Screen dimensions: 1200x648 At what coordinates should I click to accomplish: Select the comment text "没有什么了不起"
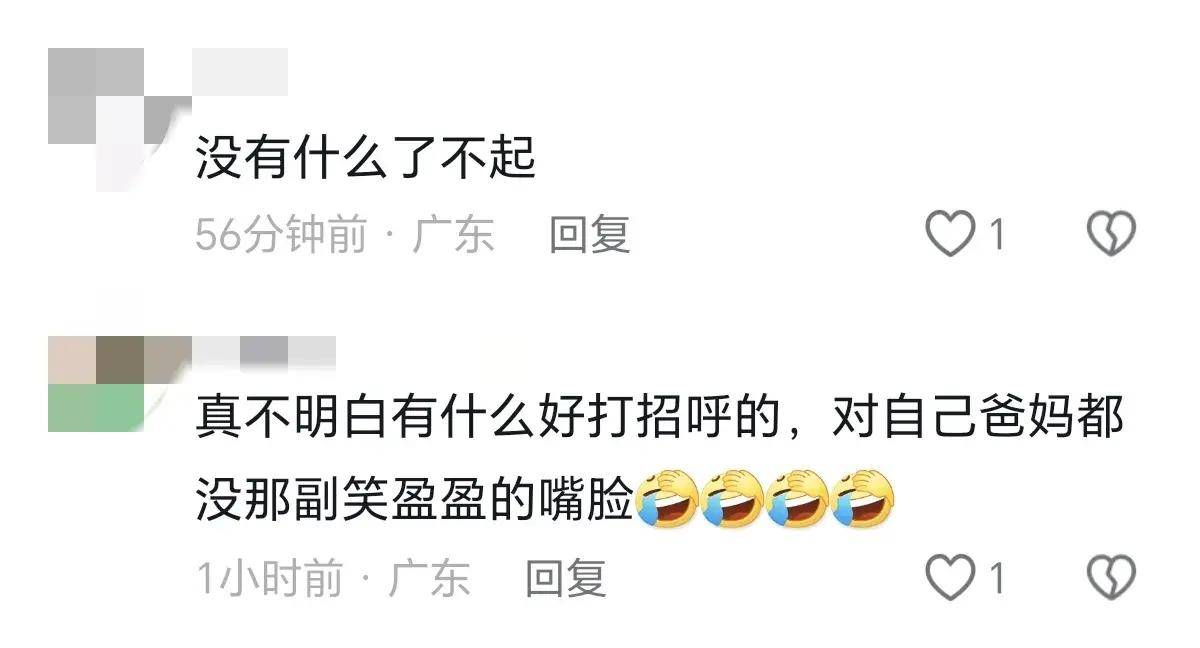pos(366,159)
